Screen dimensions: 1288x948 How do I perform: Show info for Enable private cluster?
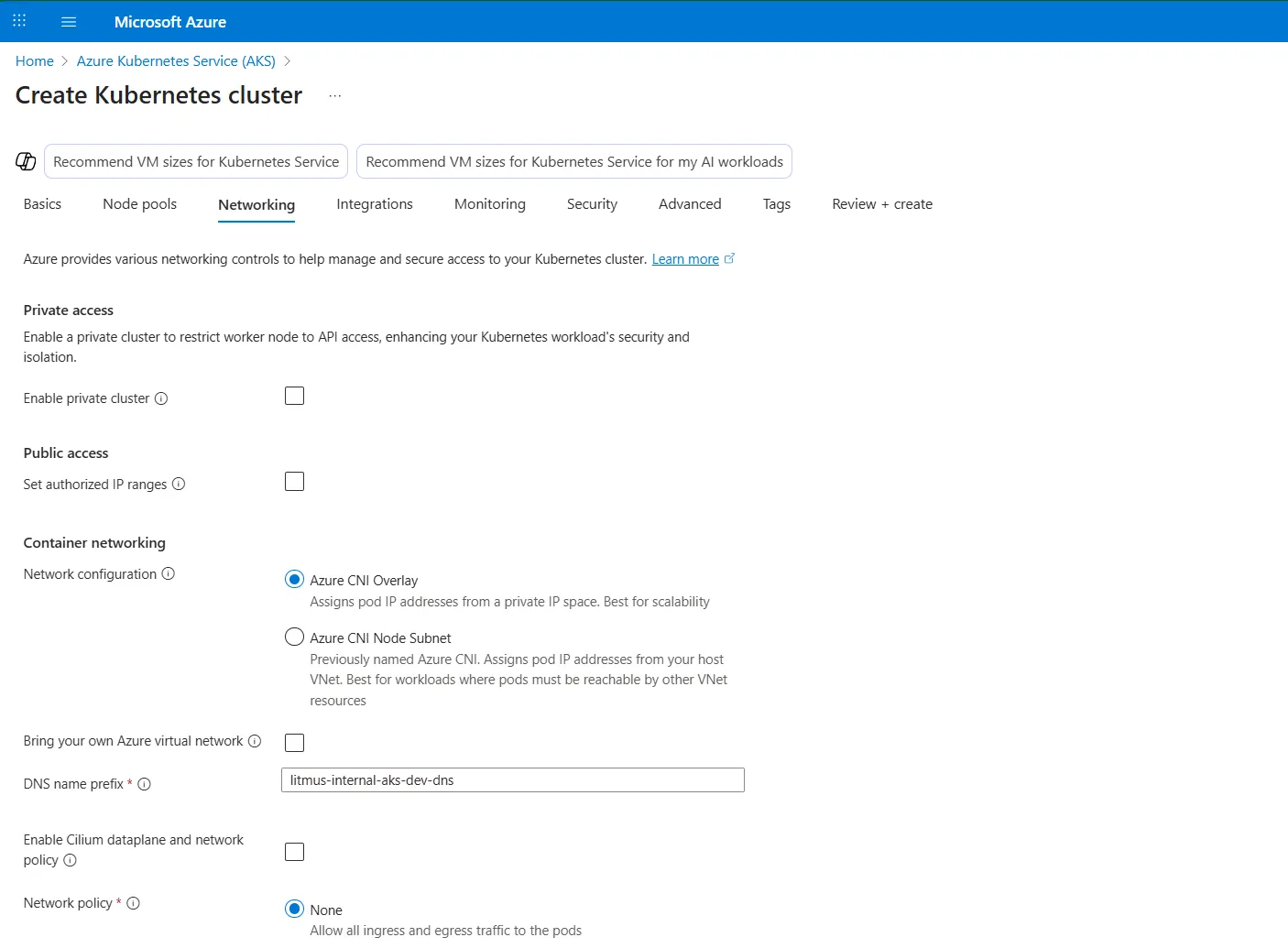[161, 398]
